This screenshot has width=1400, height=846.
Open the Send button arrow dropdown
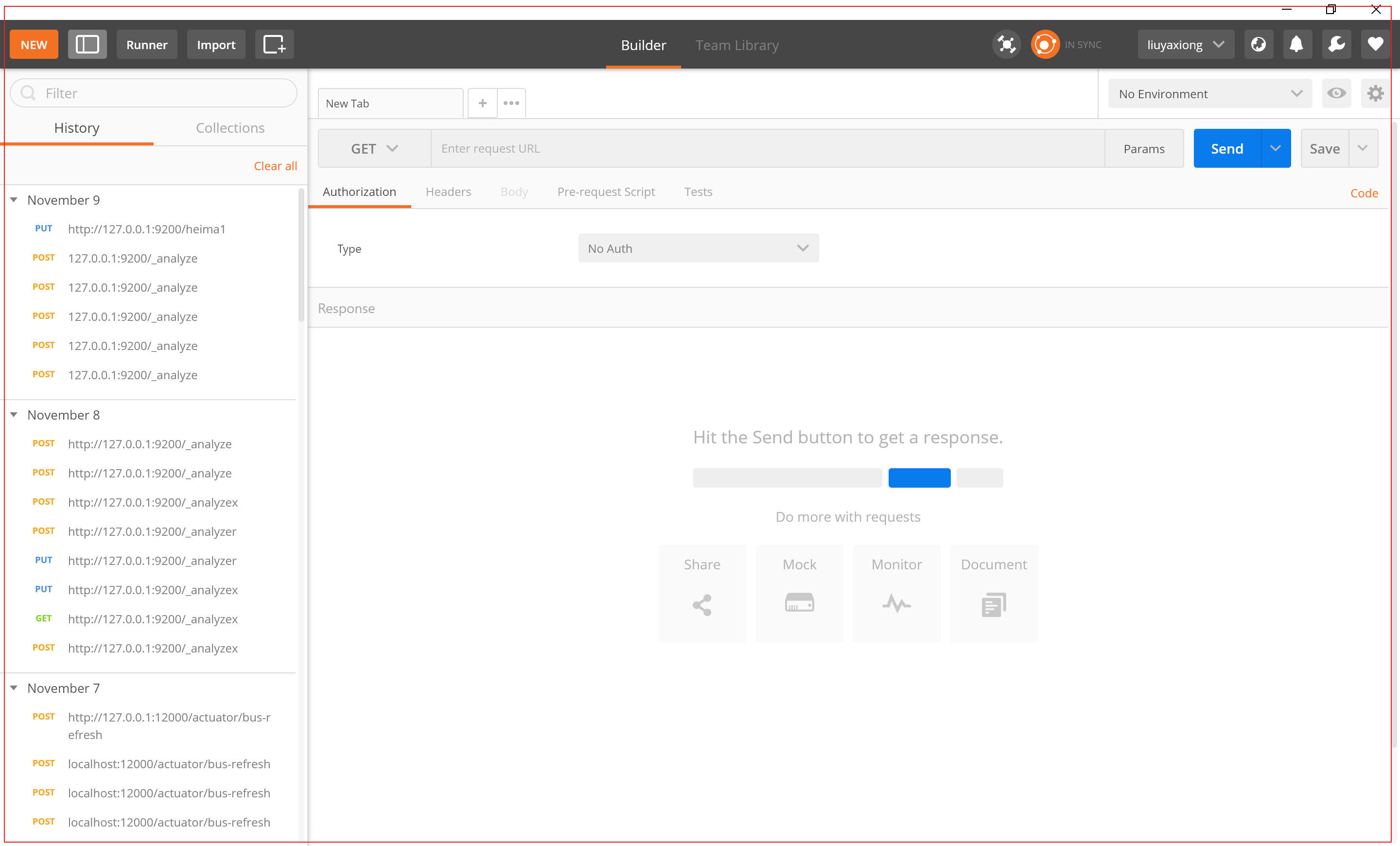(x=1276, y=148)
